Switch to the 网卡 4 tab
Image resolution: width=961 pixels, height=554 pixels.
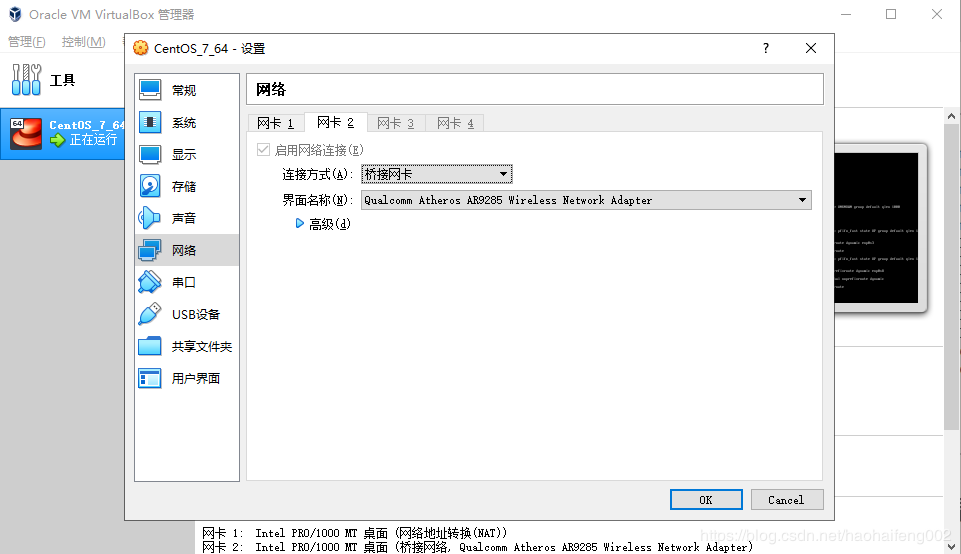[x=455, y=123]
